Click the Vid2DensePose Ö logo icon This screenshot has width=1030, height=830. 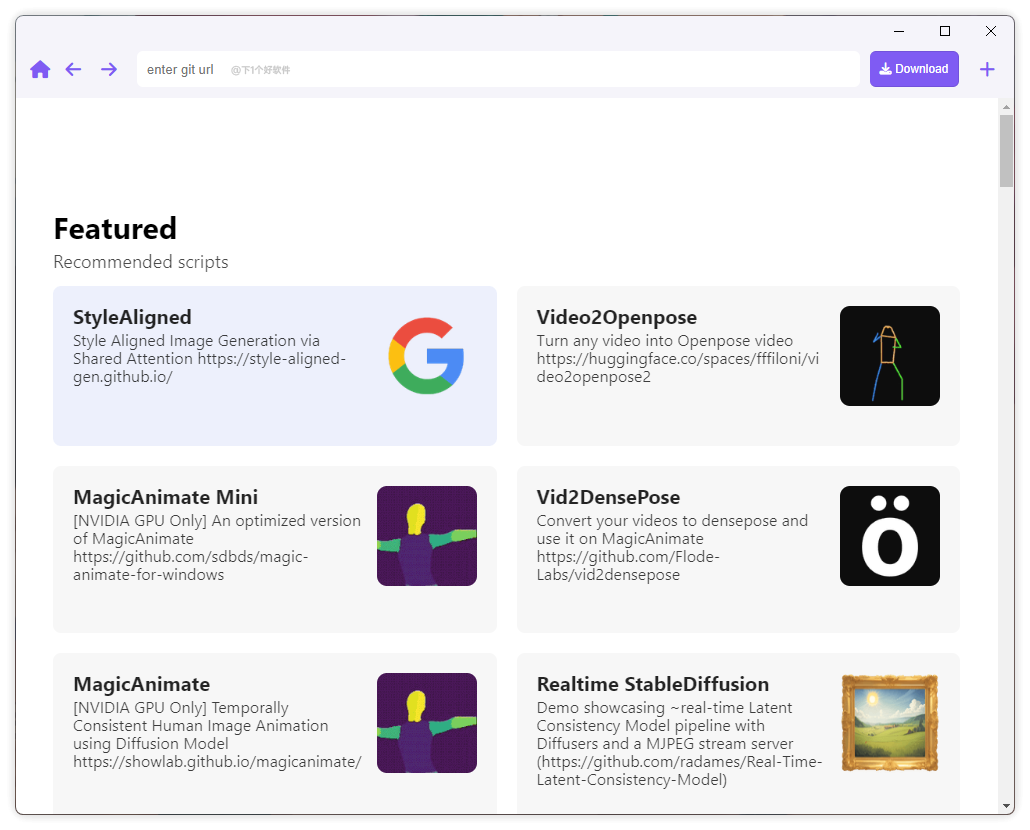tap(889, 536)
